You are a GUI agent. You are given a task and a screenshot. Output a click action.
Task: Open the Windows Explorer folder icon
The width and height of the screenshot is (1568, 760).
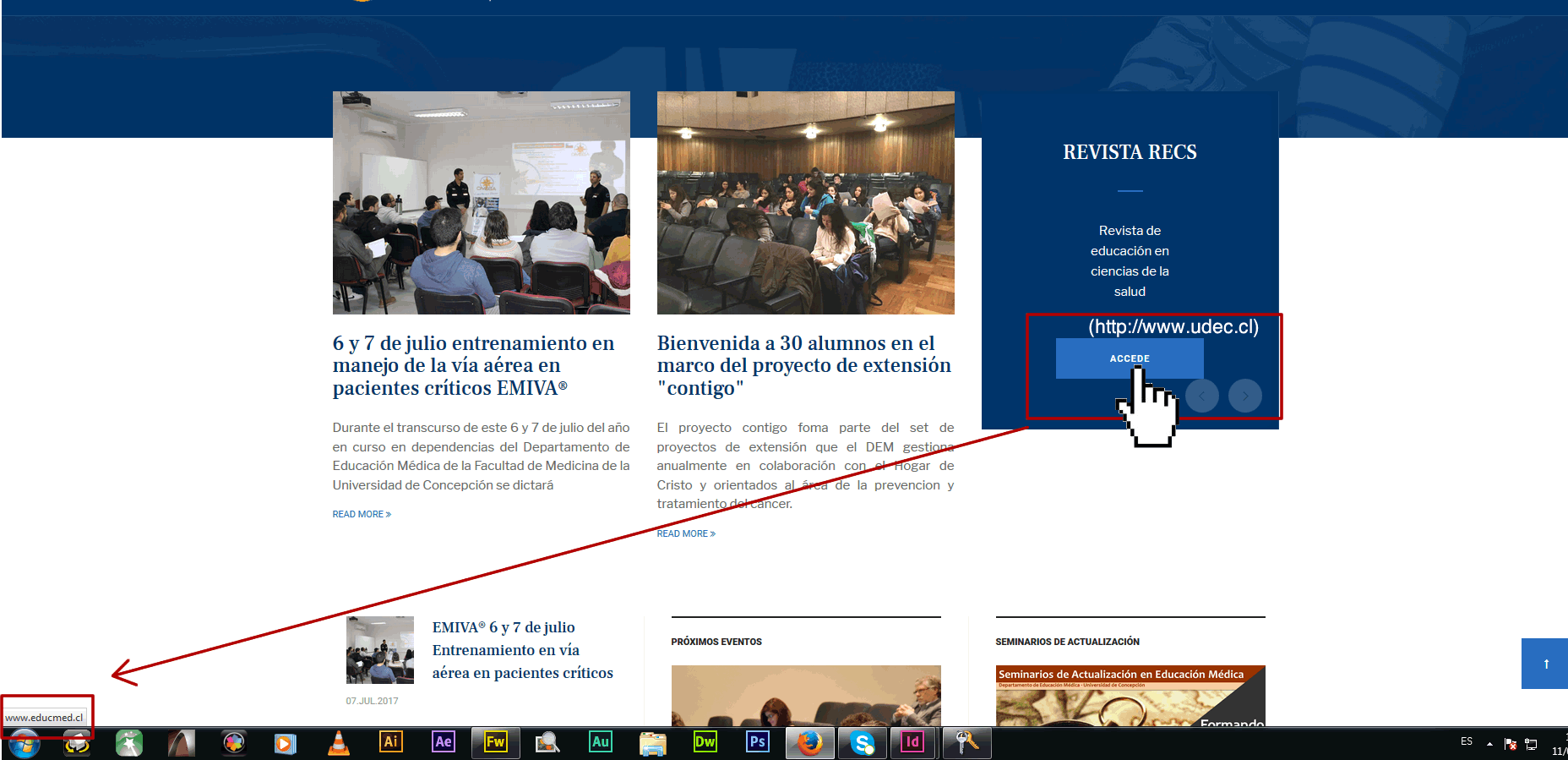652,742
